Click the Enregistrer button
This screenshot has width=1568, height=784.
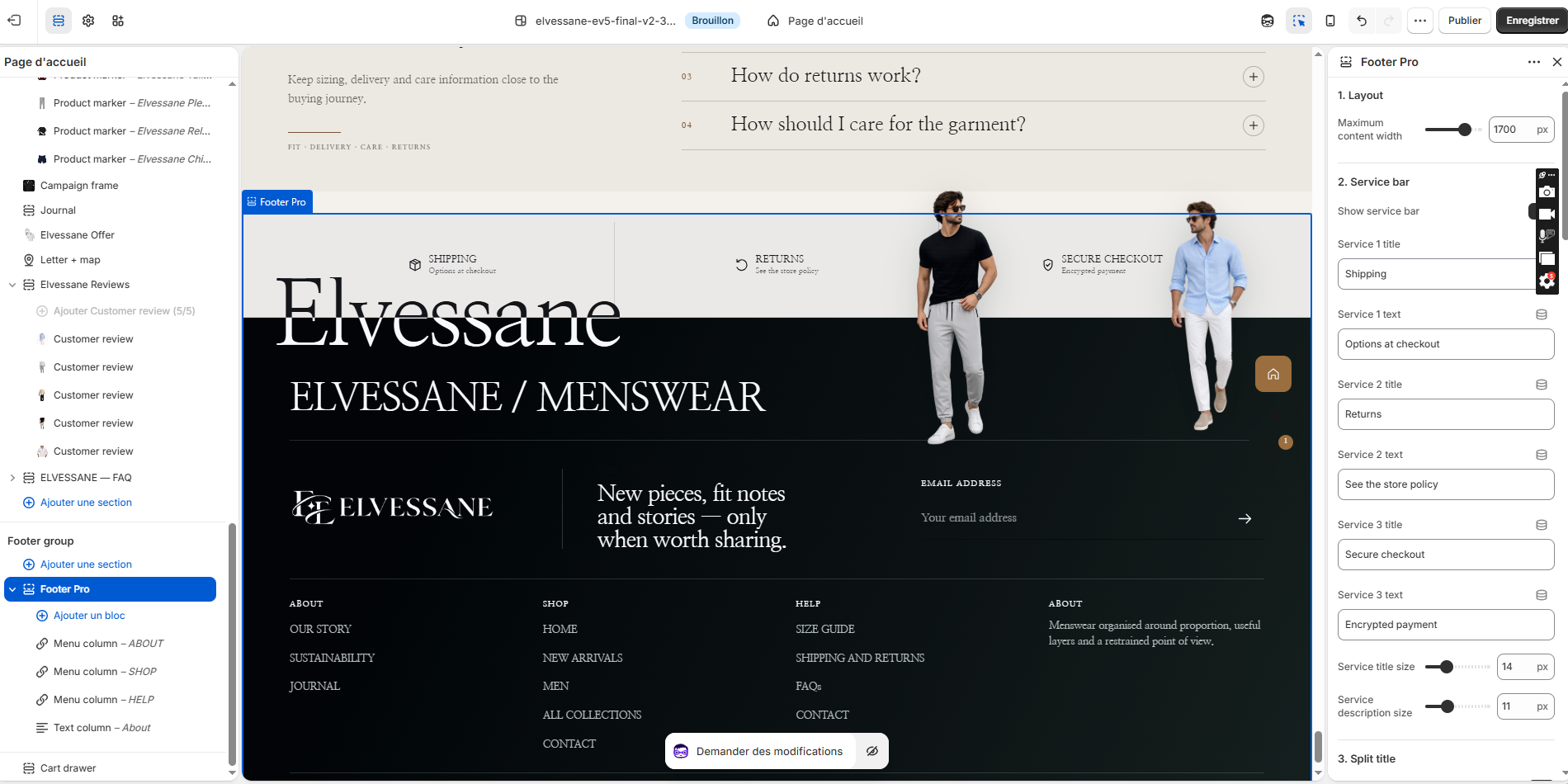click(1532, 21)
